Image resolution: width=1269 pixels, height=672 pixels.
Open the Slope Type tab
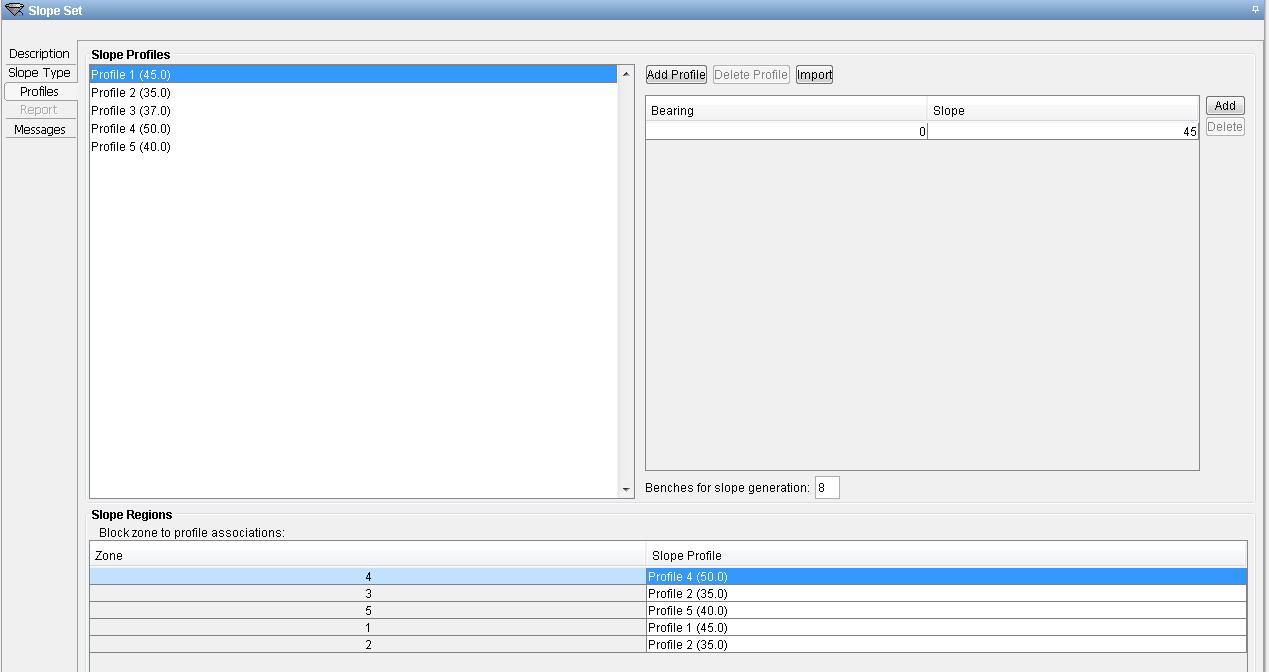coord(38,72)
